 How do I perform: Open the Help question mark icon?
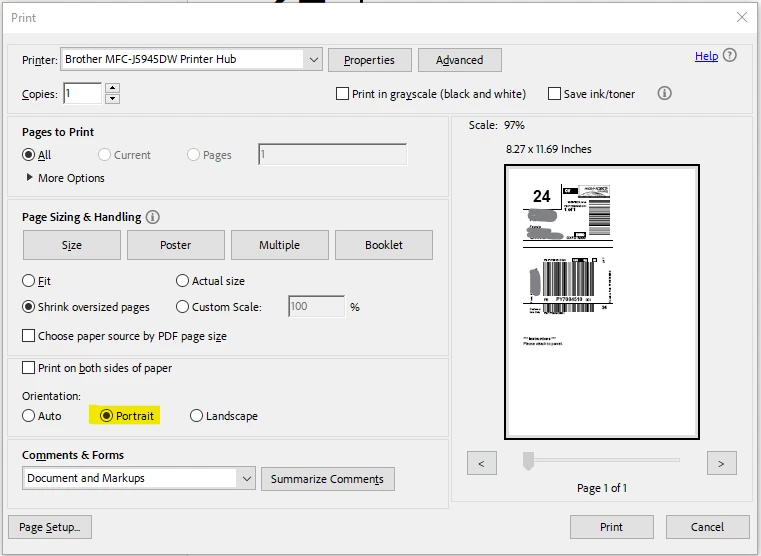[729, 55]
